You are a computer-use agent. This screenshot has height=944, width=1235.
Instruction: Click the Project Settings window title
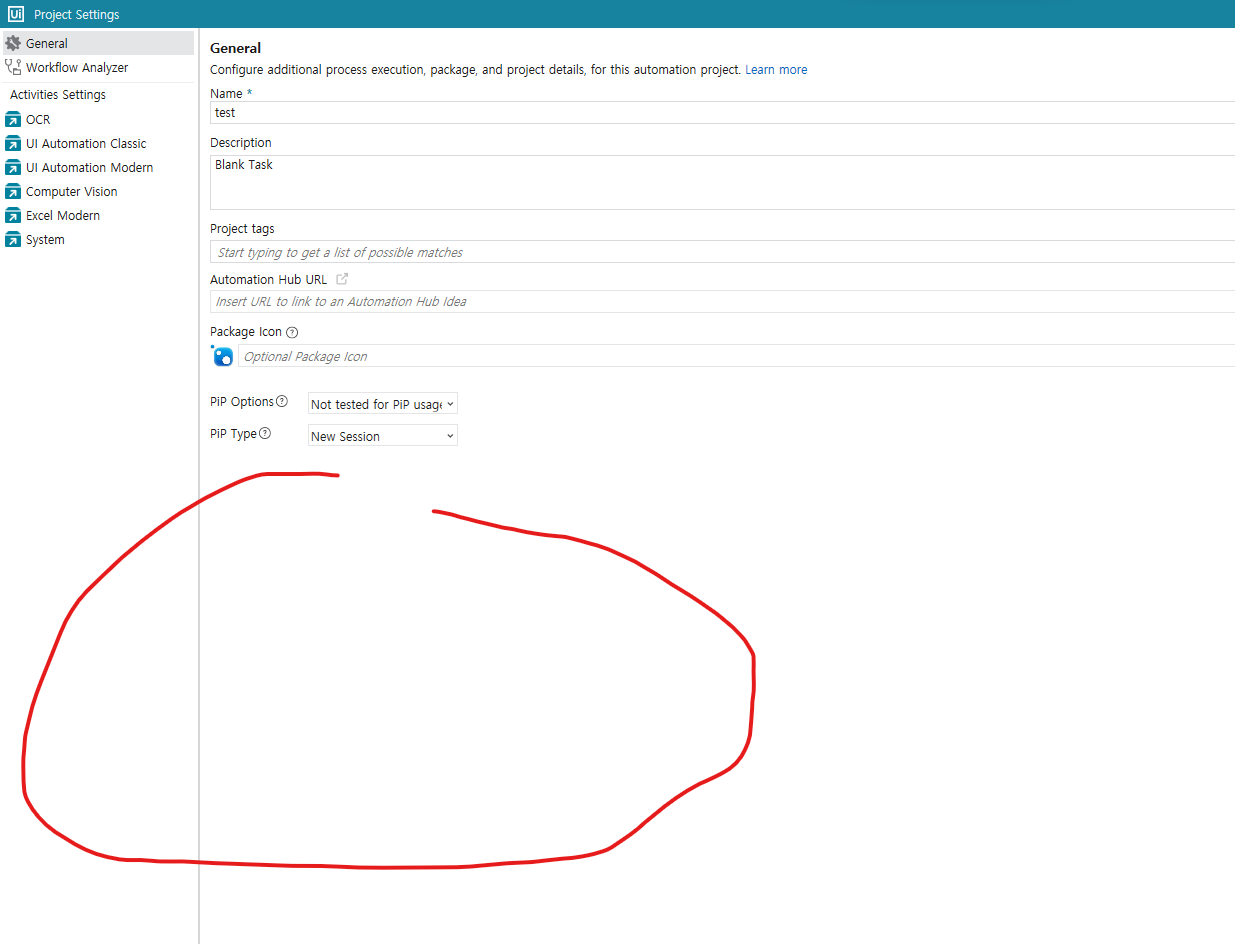[77, 15]
